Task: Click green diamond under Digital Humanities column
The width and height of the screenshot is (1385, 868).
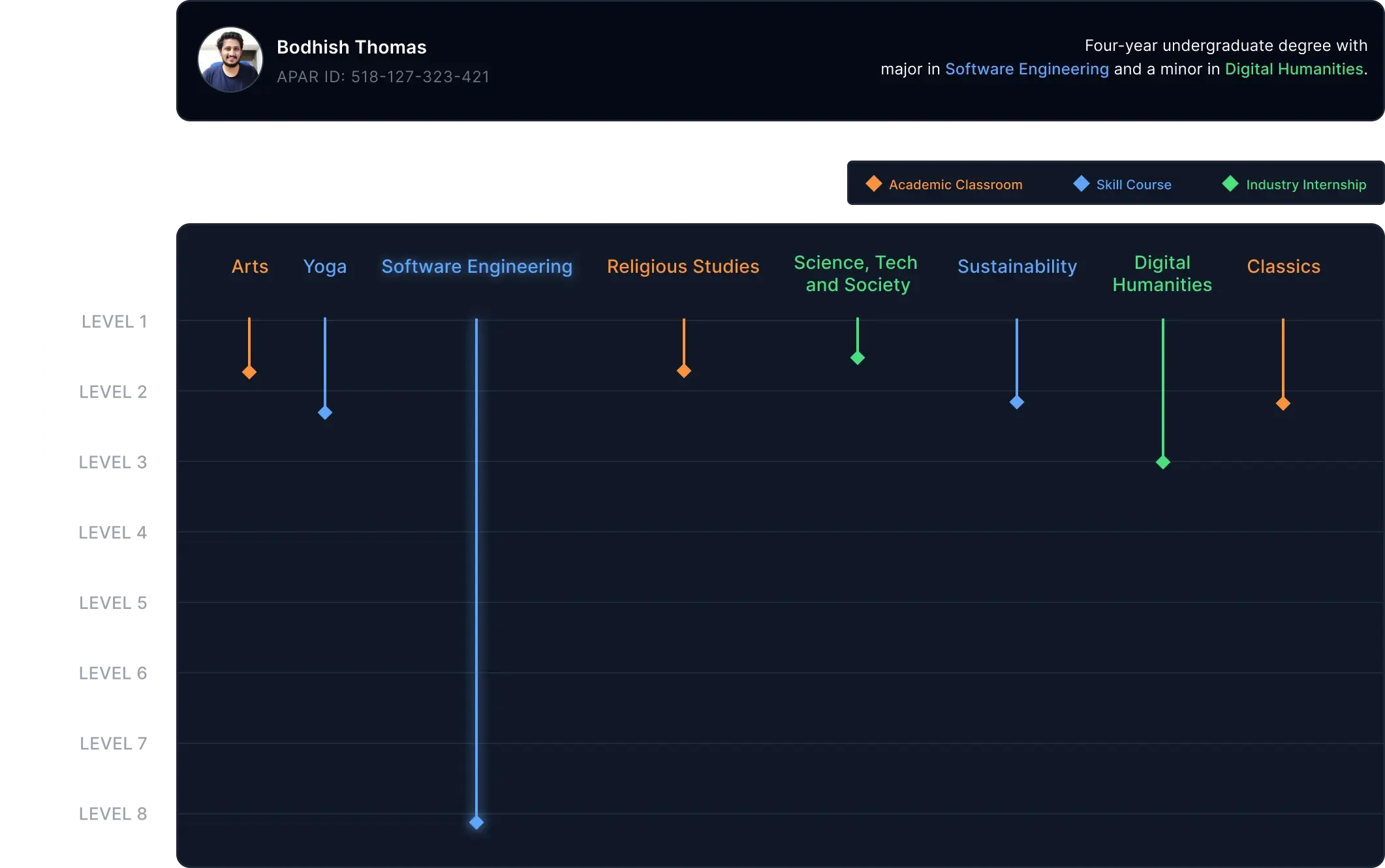Action: tap(1162, 462)
